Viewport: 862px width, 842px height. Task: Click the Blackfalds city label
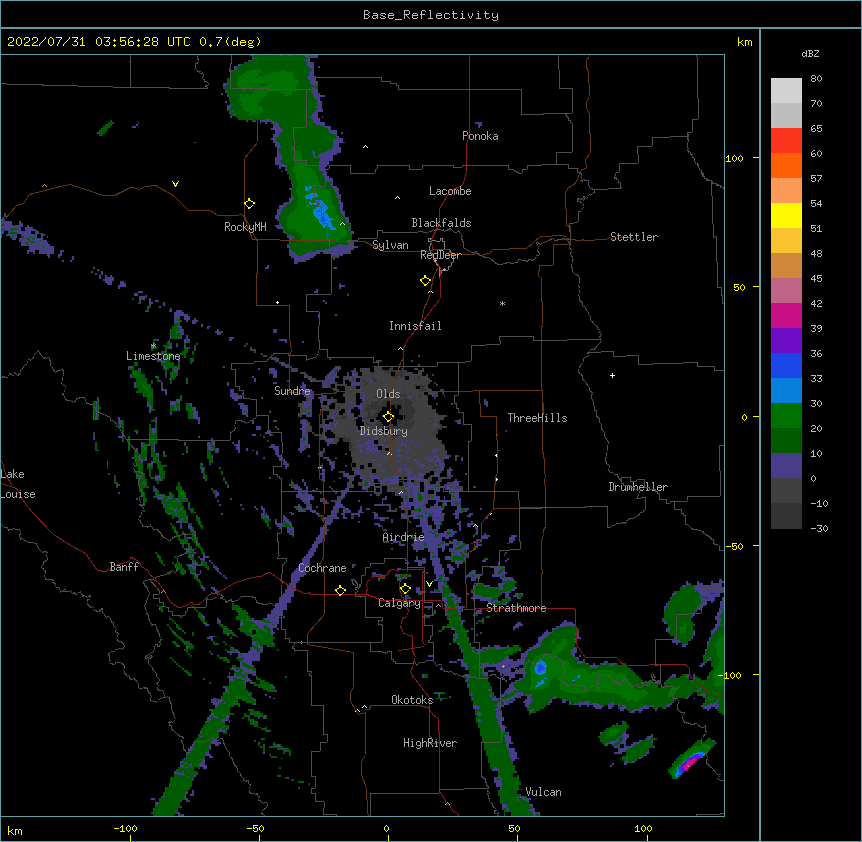pyautogui.click(x=441, y=223)
